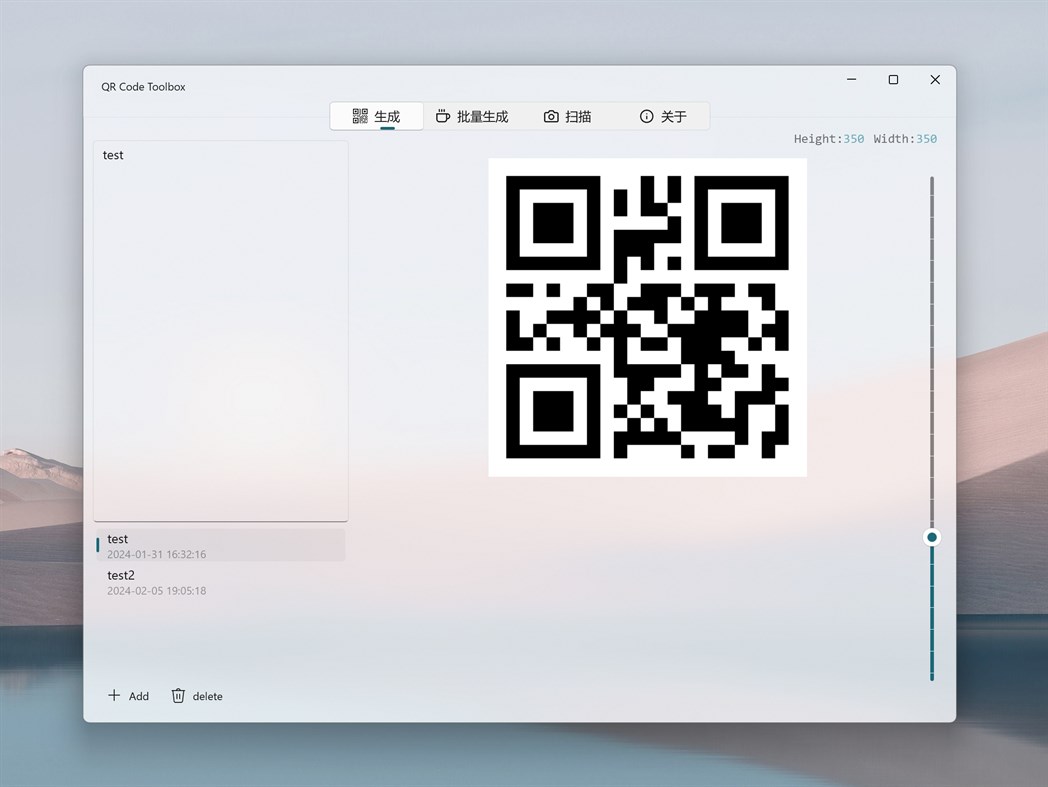Click the Width:350 value label
This screenshot has height=787, width=1048.
point(904,139)
